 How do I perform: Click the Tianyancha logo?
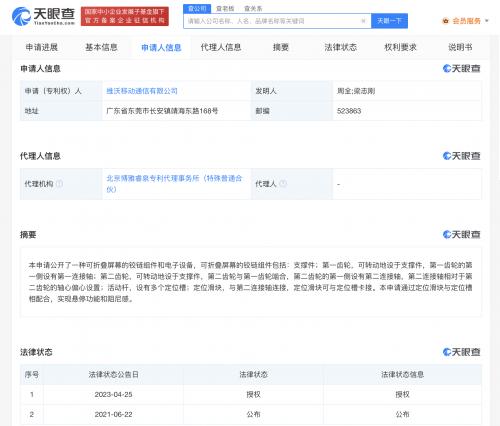click(43, 16)
